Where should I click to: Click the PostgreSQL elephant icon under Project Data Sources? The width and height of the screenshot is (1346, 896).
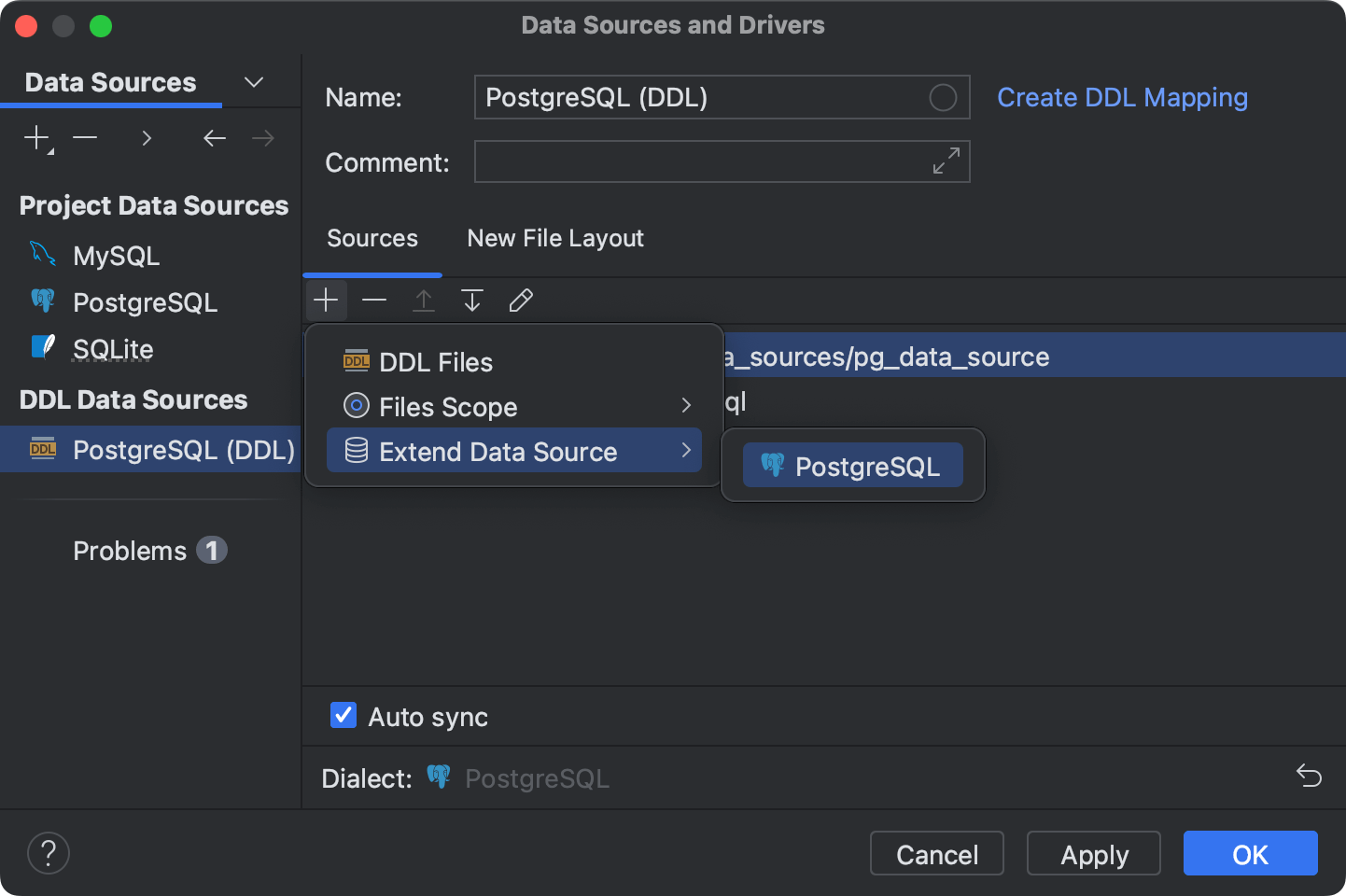[42, 301]
